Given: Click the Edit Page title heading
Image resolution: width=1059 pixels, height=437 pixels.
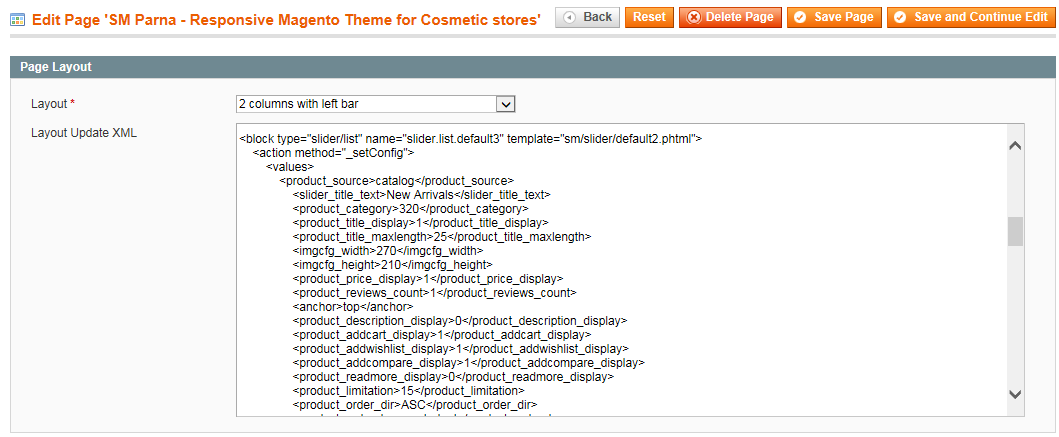Looking at the screenshot, I should pos(286,20).
